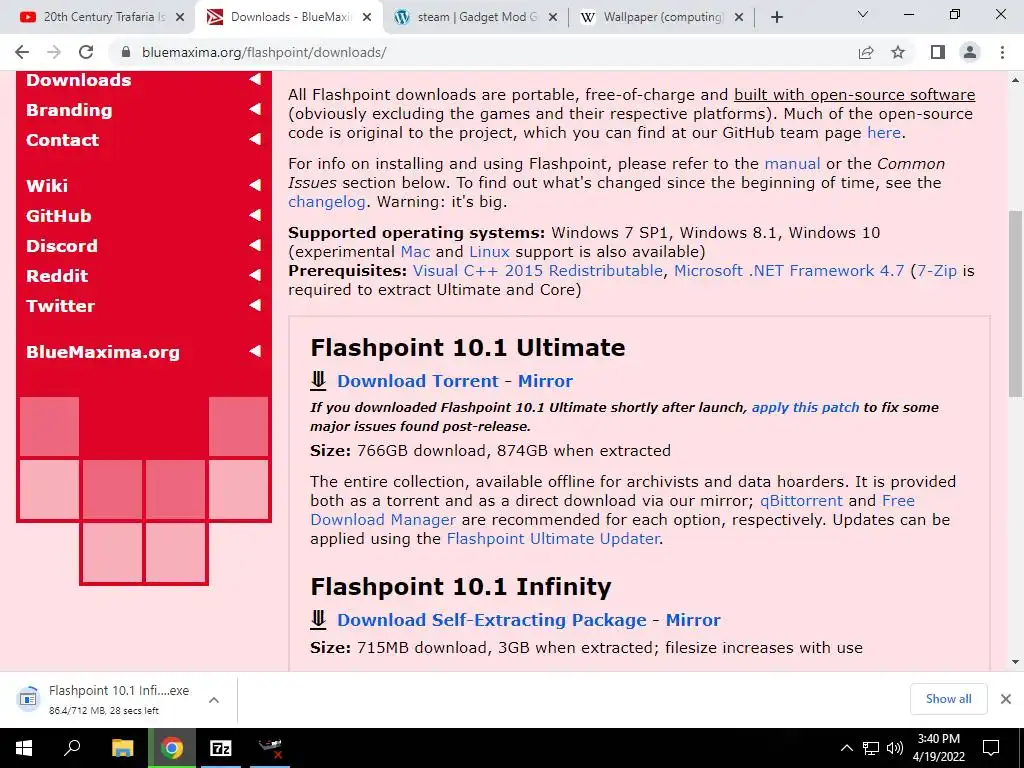Click the 'apply this patch' link
The image size is (1024, 768).
pyautogui.click(x=805, y=408)
